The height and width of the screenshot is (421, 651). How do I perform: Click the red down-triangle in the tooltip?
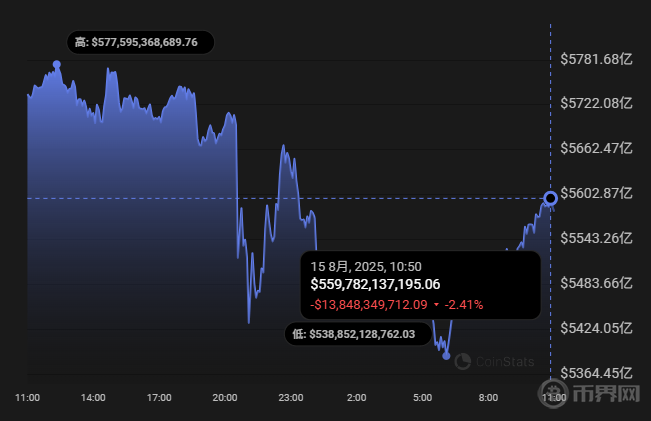point(436,304)
